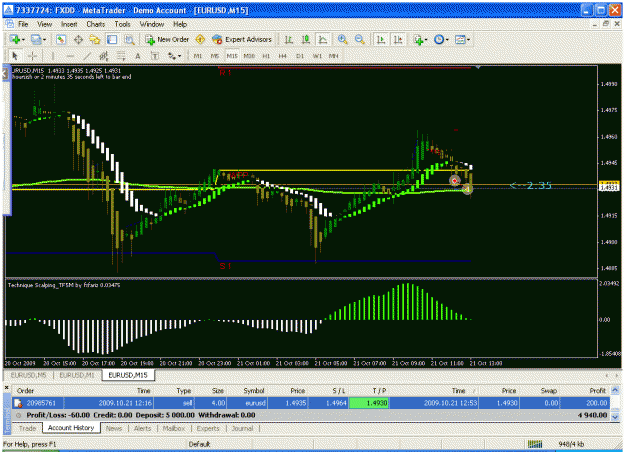
Task: Switch chart to W1 timeframe
Action: [317, 56]
